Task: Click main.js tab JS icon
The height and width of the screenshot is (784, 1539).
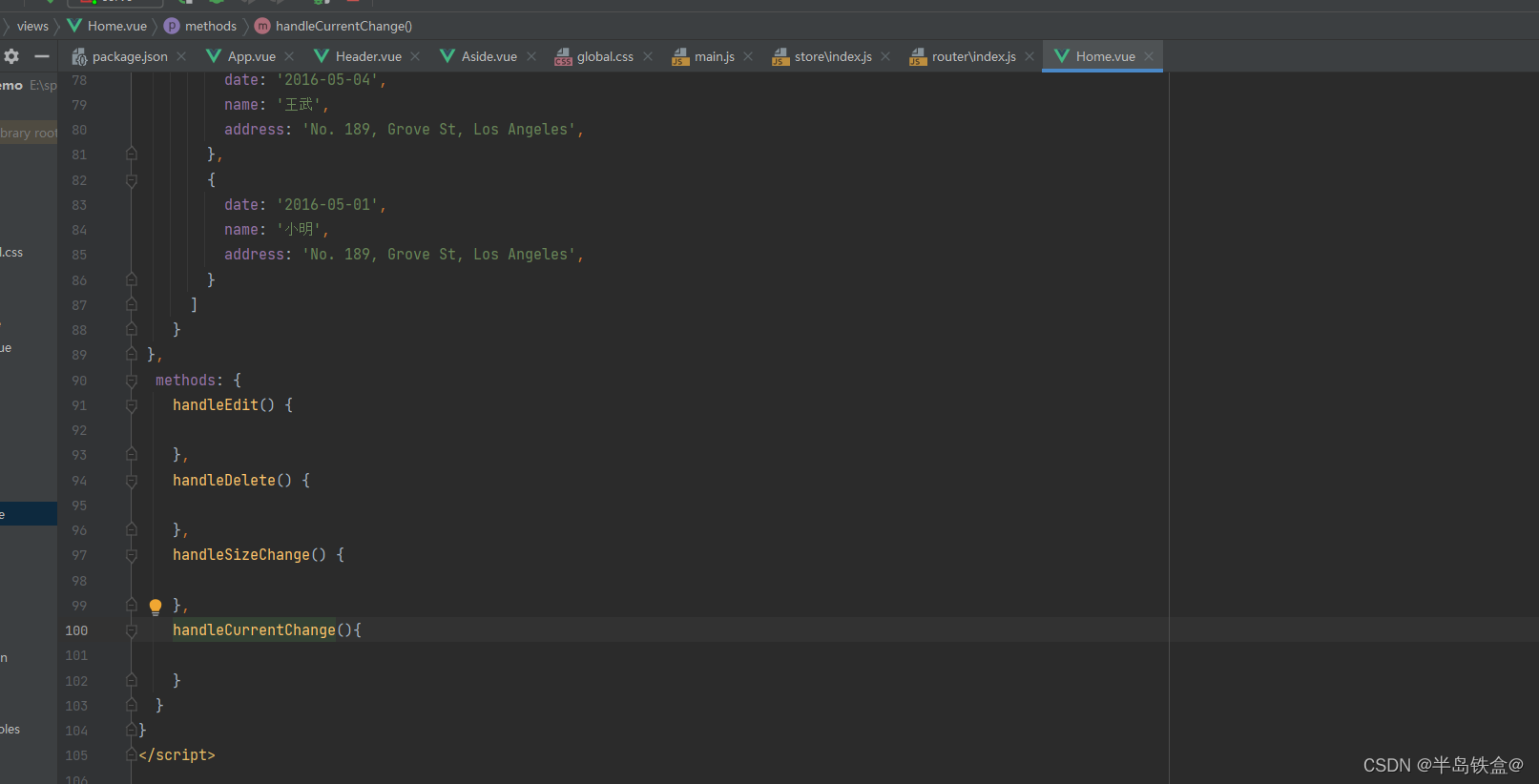Action: coord(680,57)
